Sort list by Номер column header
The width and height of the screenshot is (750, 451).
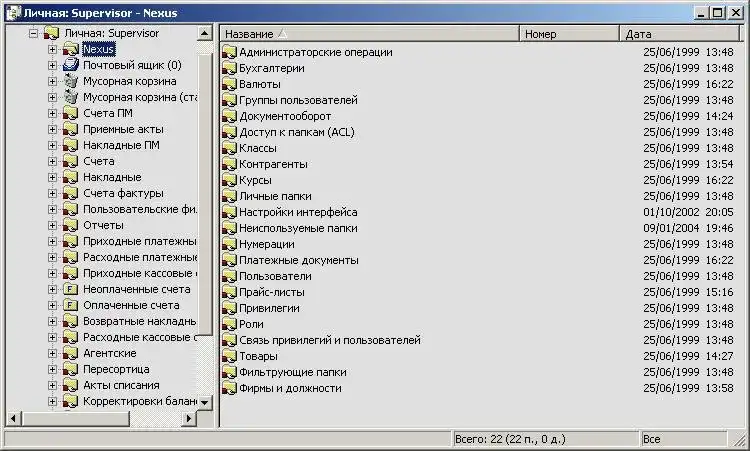(x=569, y=34)
